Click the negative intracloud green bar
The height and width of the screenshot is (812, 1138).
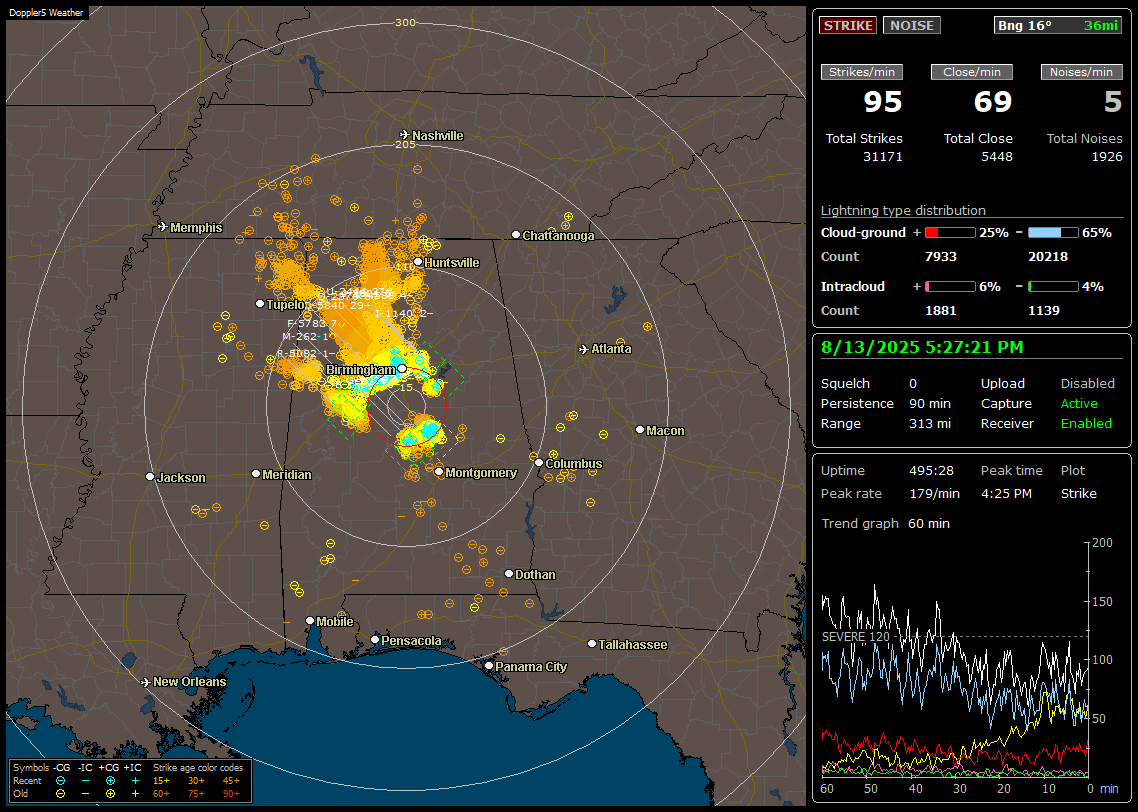pos(1053,287)
